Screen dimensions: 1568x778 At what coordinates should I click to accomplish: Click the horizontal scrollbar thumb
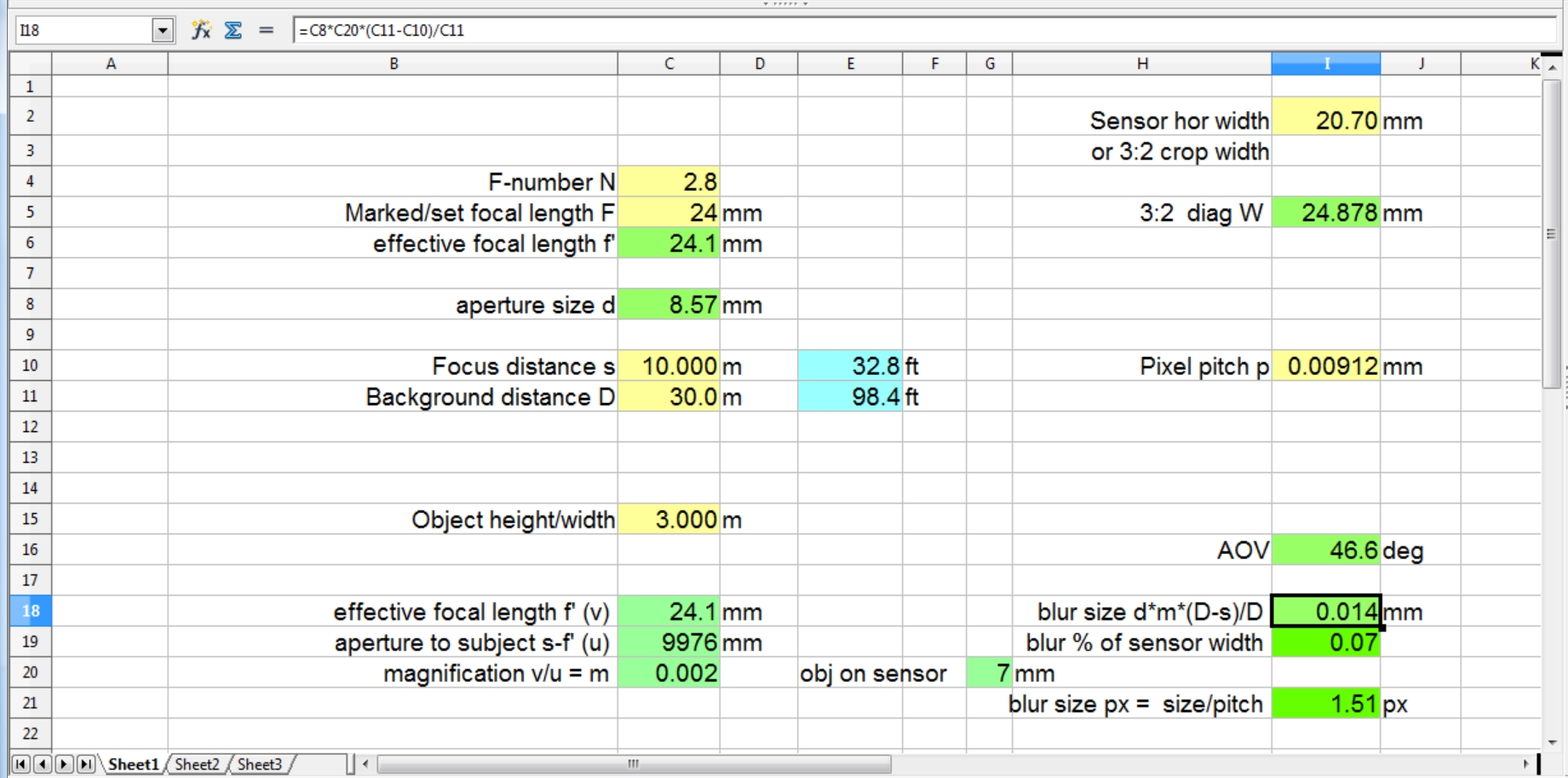633,764
